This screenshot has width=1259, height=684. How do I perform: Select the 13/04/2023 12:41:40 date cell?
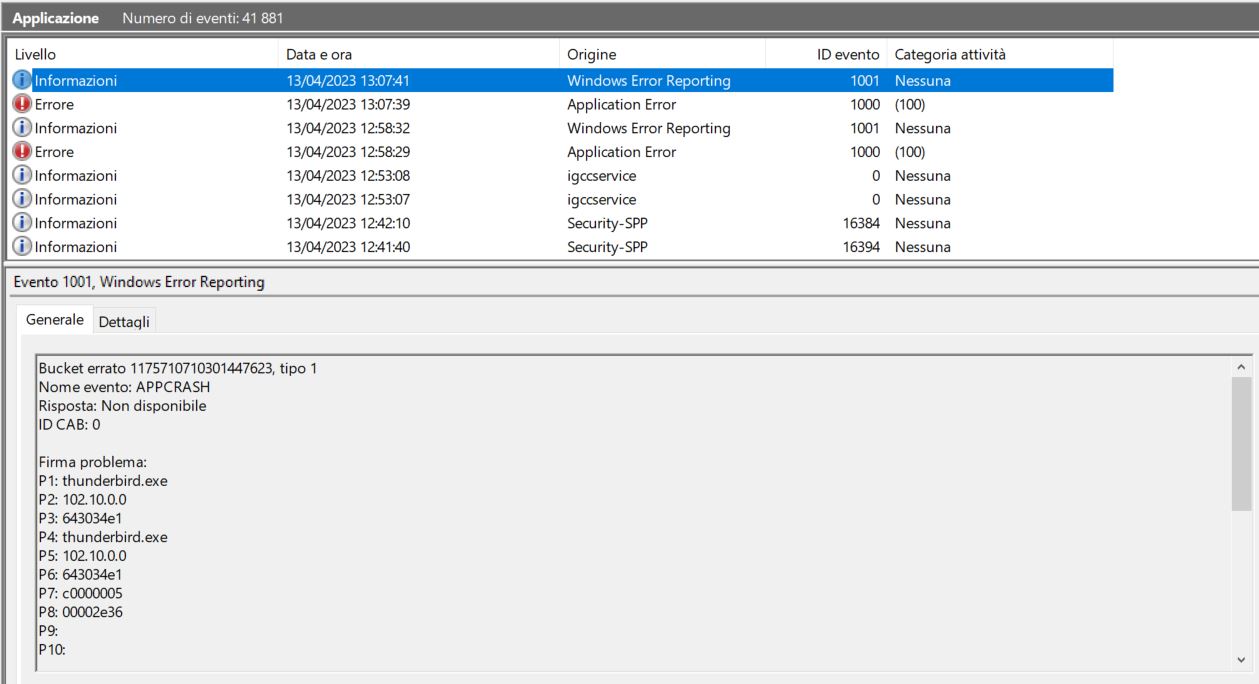(347, 246)
